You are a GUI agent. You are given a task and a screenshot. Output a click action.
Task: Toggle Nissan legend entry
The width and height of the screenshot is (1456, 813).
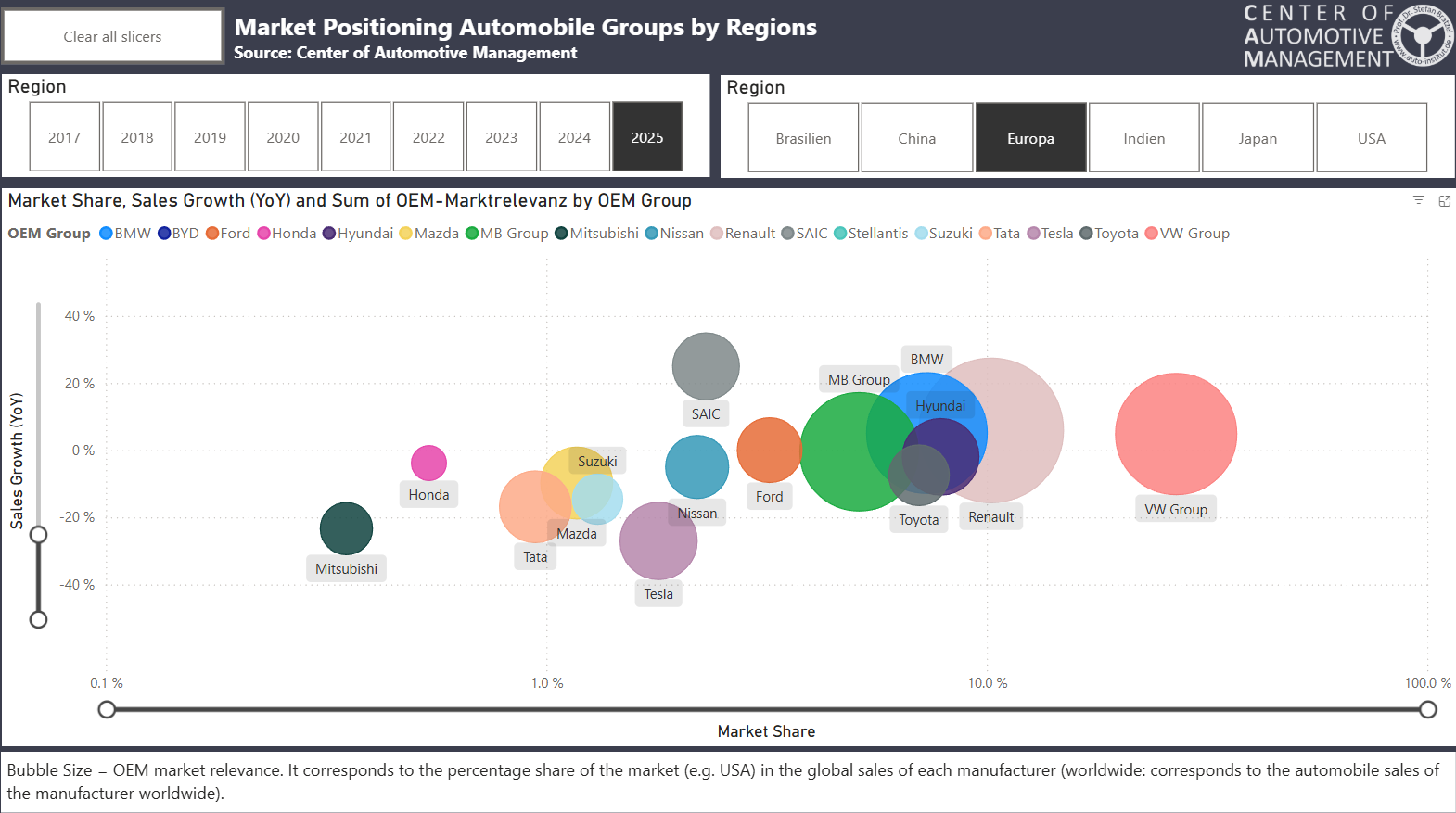[675, 234]
